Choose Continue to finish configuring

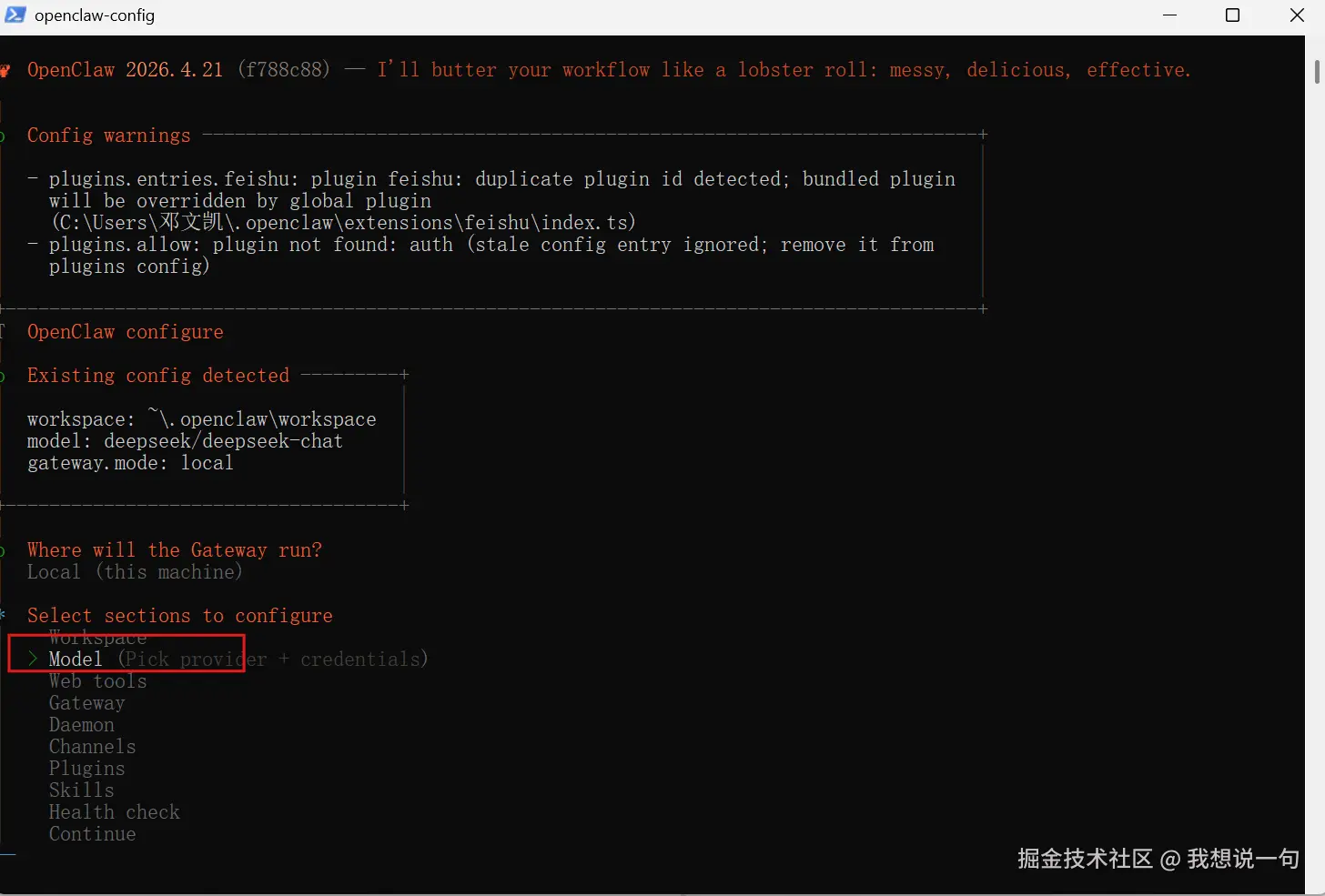(92, 834)
